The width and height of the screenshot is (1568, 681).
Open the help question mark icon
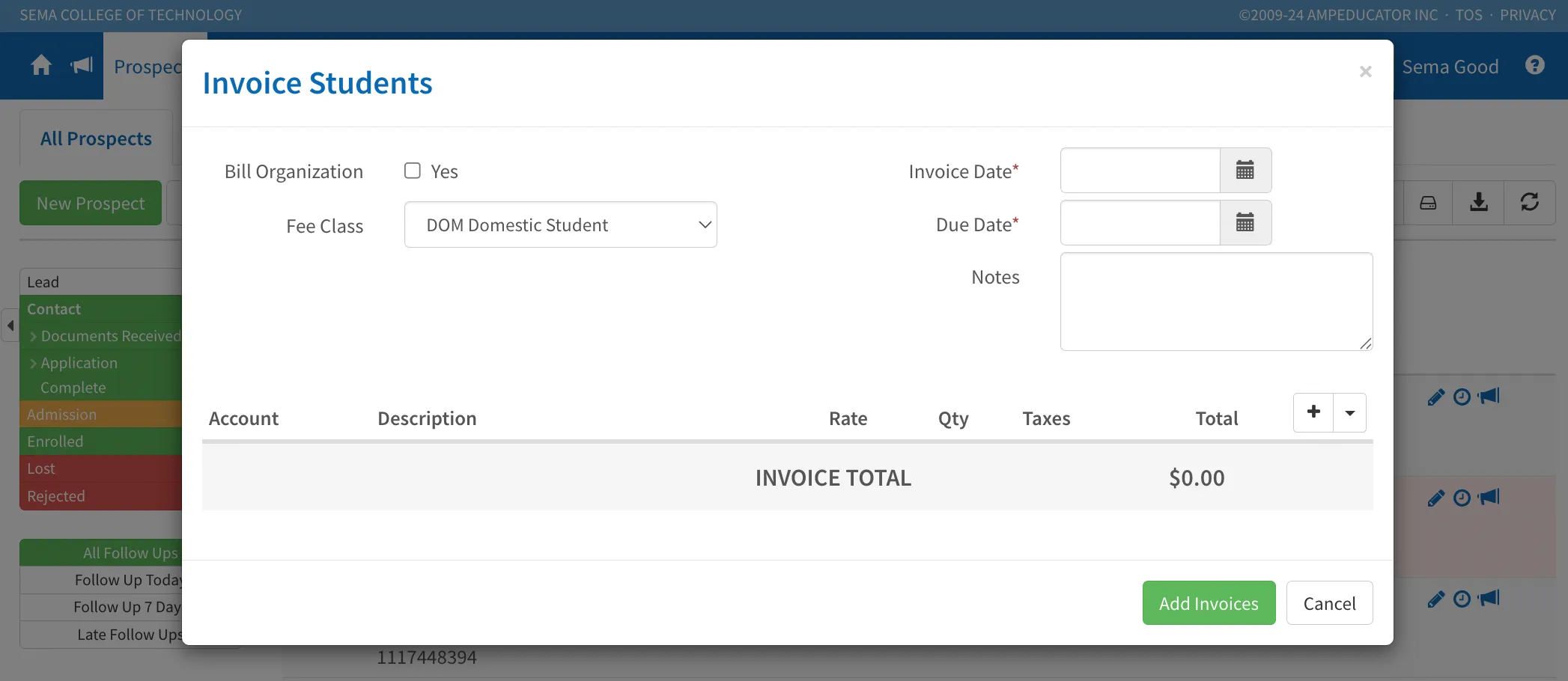pyautogui.click(x=1535, y=66)
